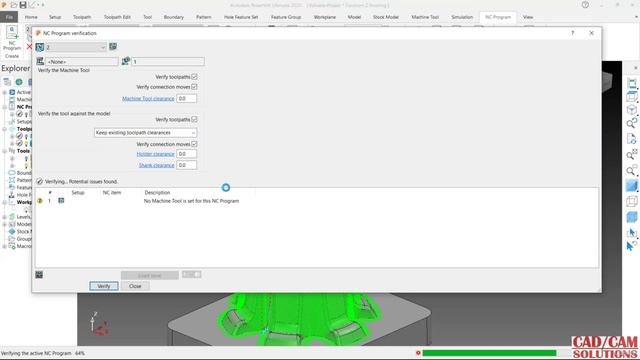Expand the Levels node in Explorer
640x360 pixels.
4,217
